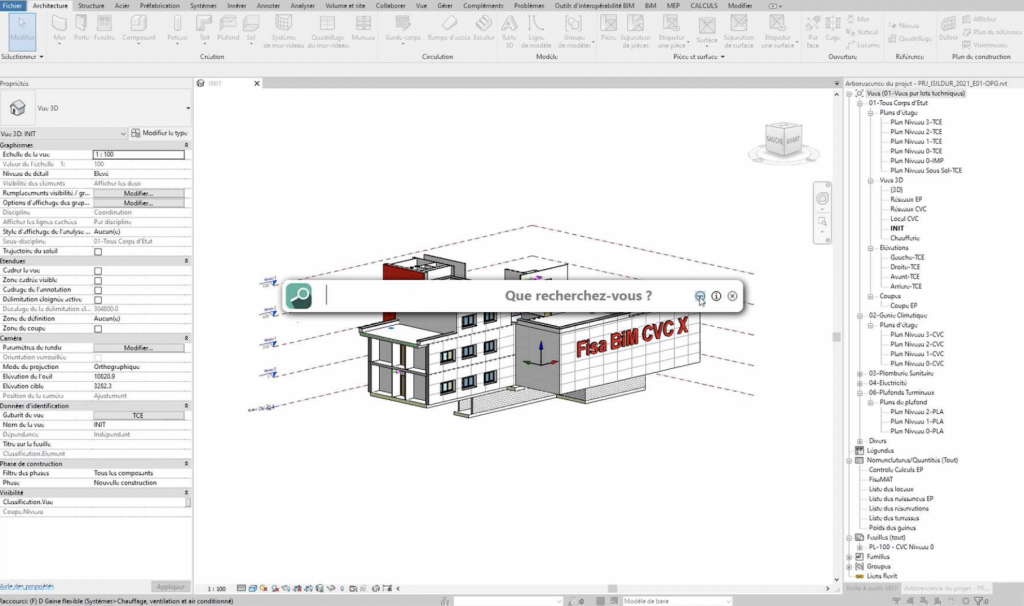Click Modifier button for Remplacements visibilité

tap(138, 193)
